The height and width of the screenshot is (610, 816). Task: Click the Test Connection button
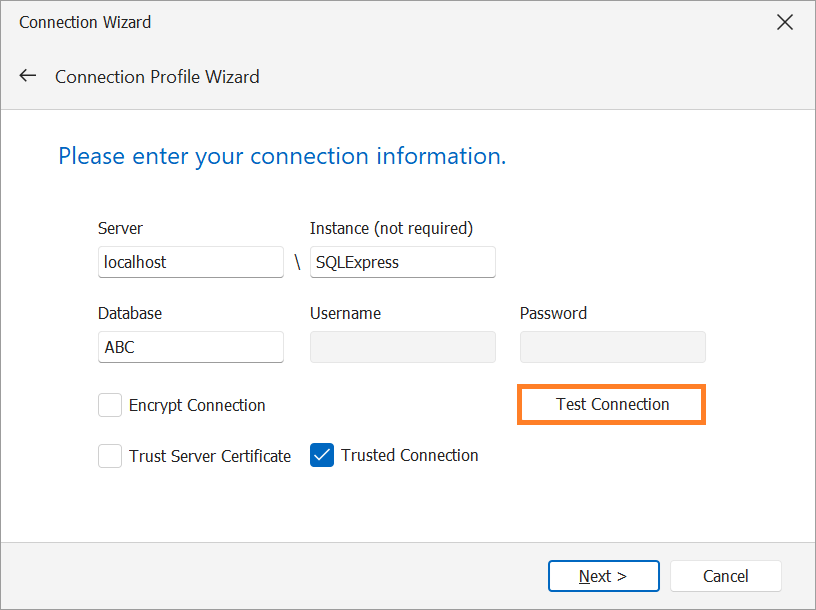(x=612, y=404)
